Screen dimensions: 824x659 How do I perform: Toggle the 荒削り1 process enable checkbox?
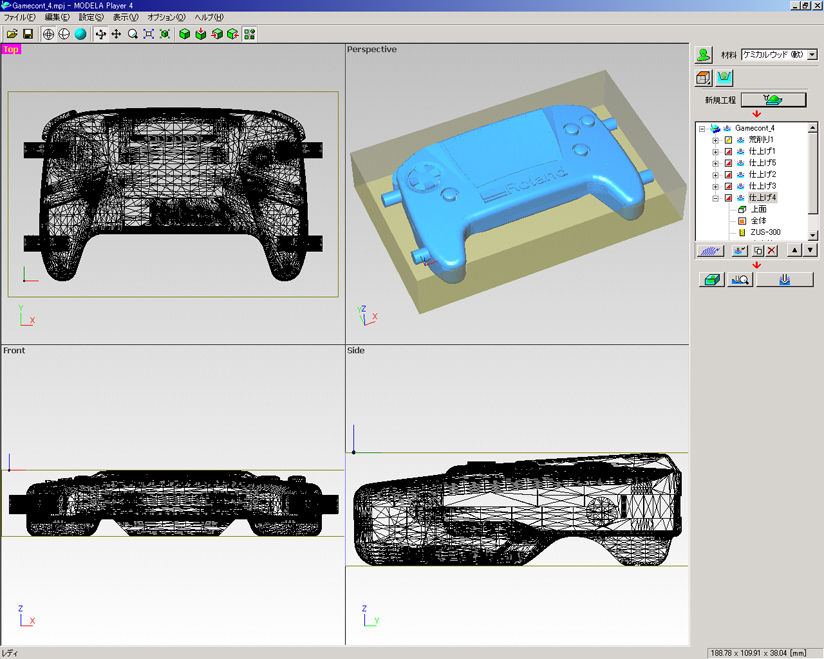[727, 139]
